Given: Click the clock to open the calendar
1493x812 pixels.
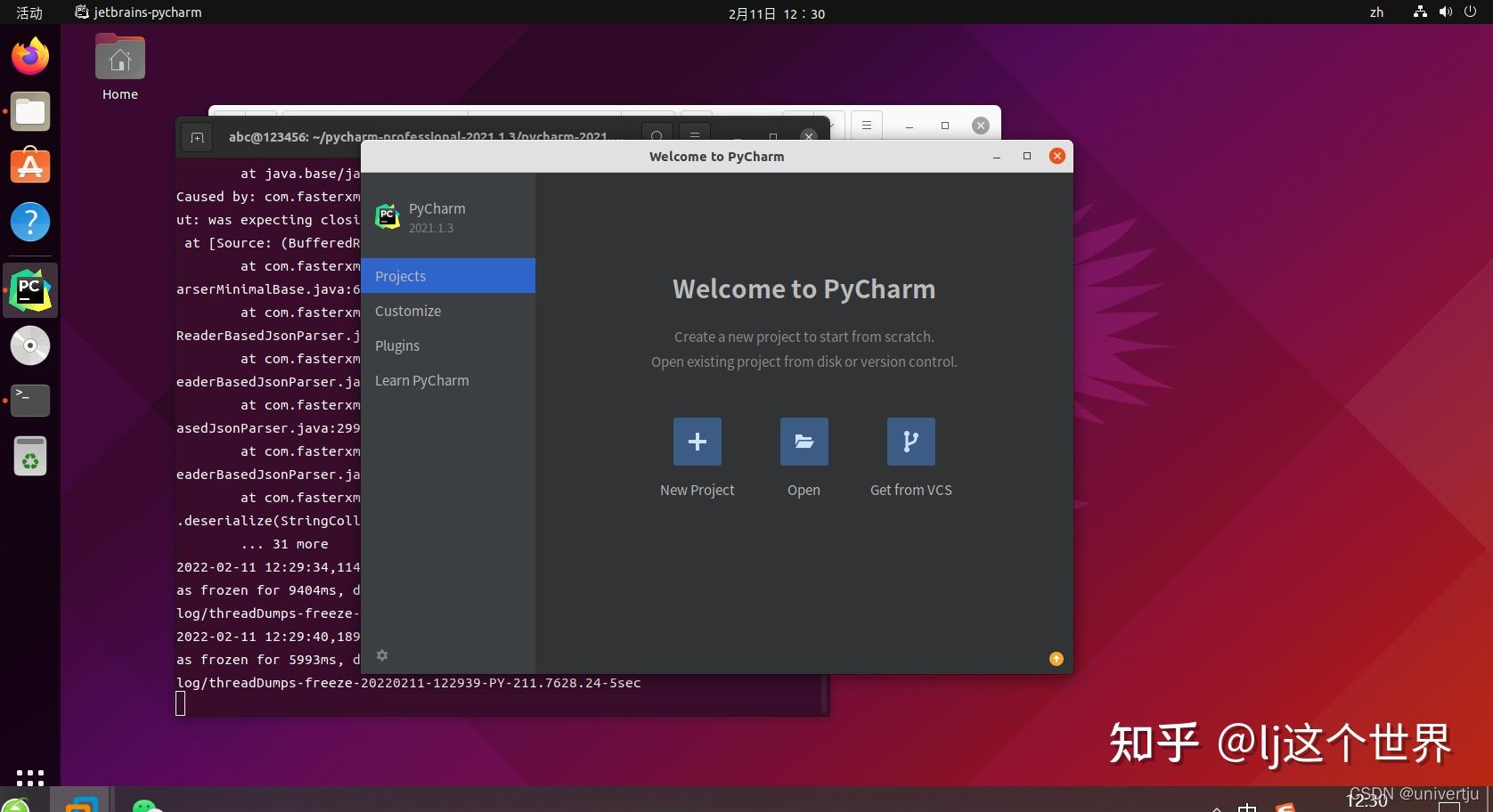Looking at the screenshot, I should [x=773, y=13].
